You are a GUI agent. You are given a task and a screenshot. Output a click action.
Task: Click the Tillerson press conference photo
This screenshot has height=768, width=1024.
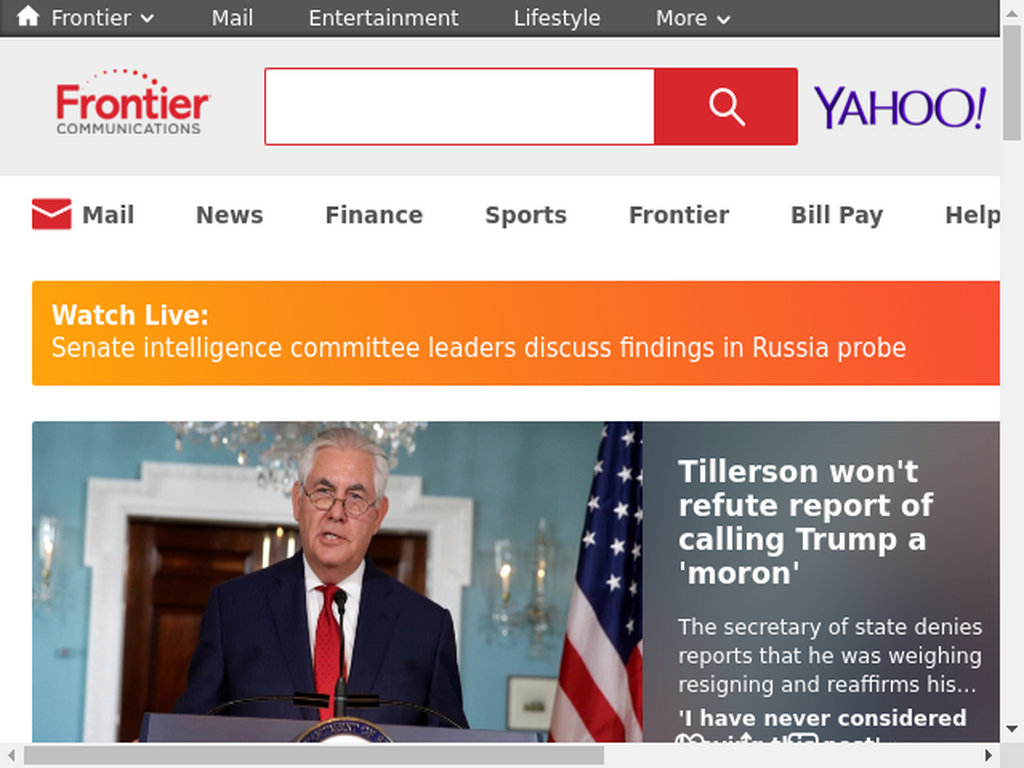point(337,581)
